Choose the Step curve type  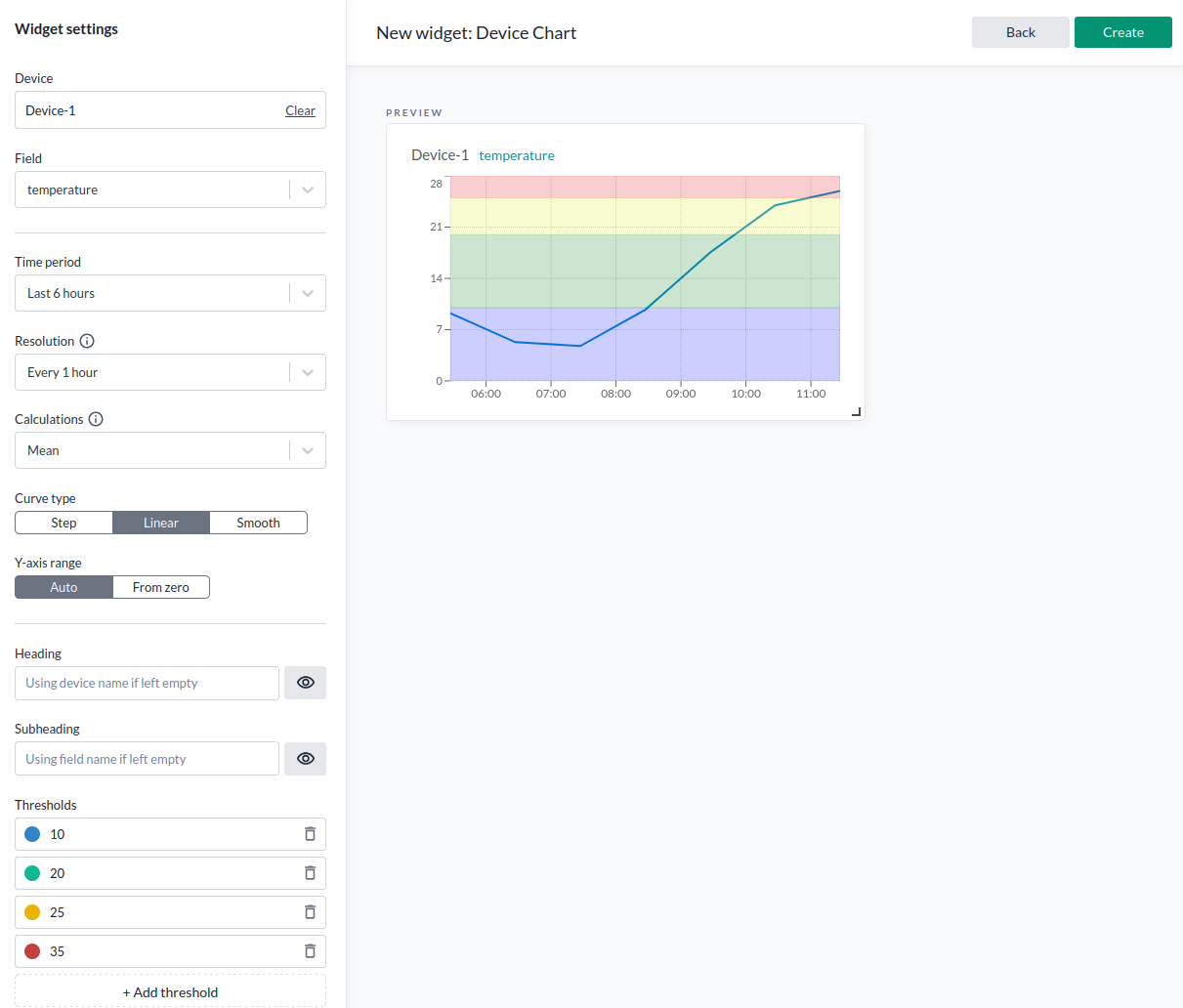coord(63,523)
